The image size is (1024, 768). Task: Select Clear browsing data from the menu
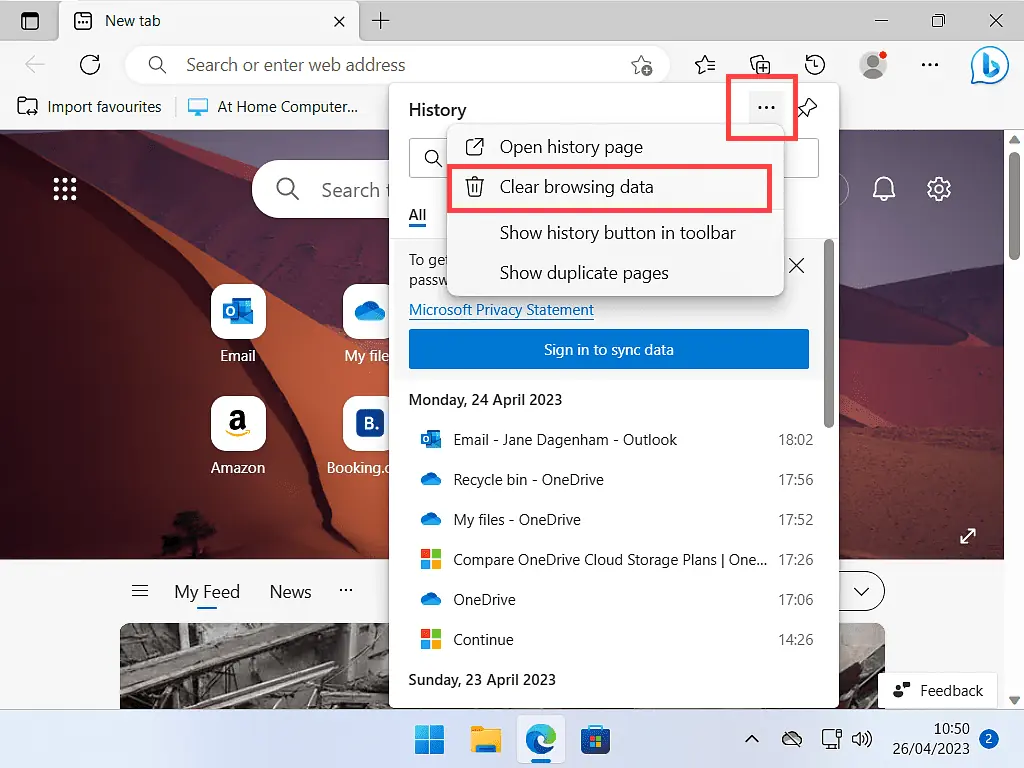click(x=575, y=187)
